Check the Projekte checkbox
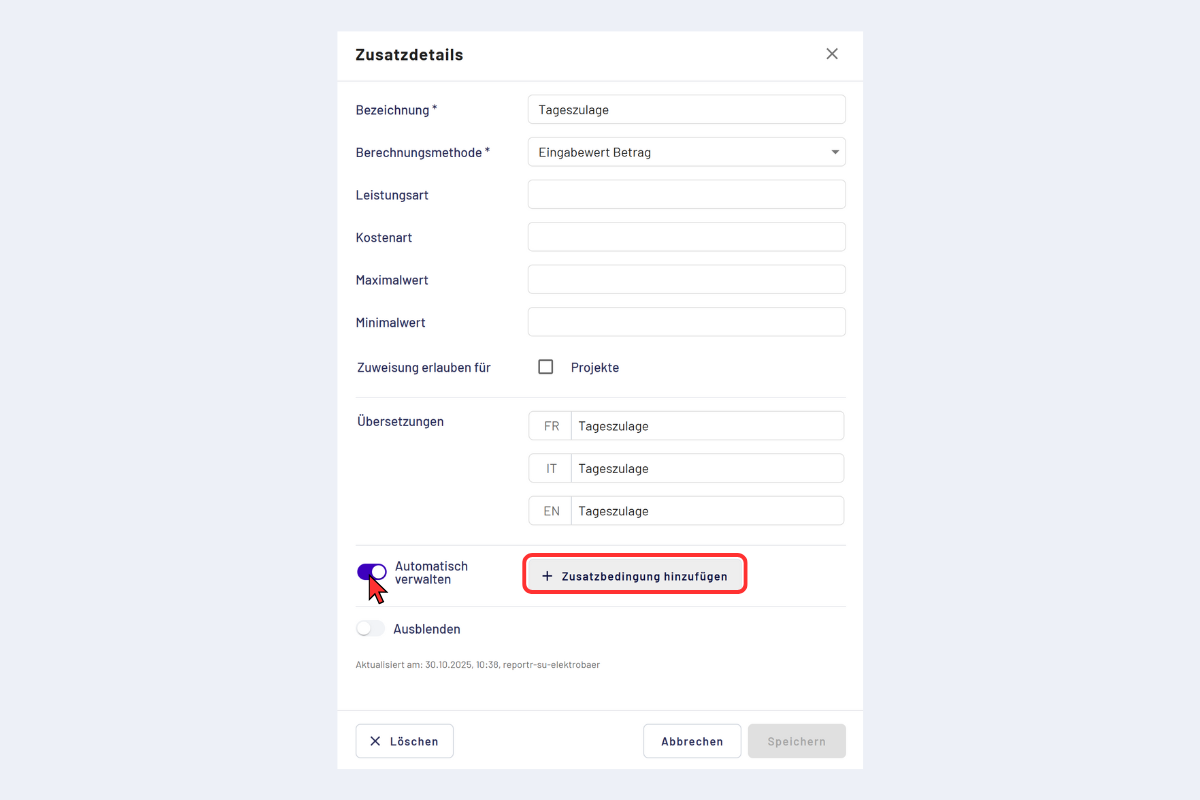Screen dimensions: 1200x800 click(546, 367)
